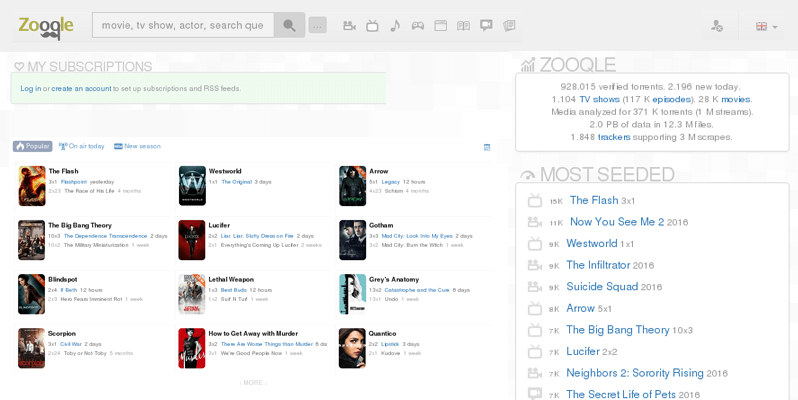Switch to the On air today tab
This screenshot has height=400, width=798.
[81, 146]
